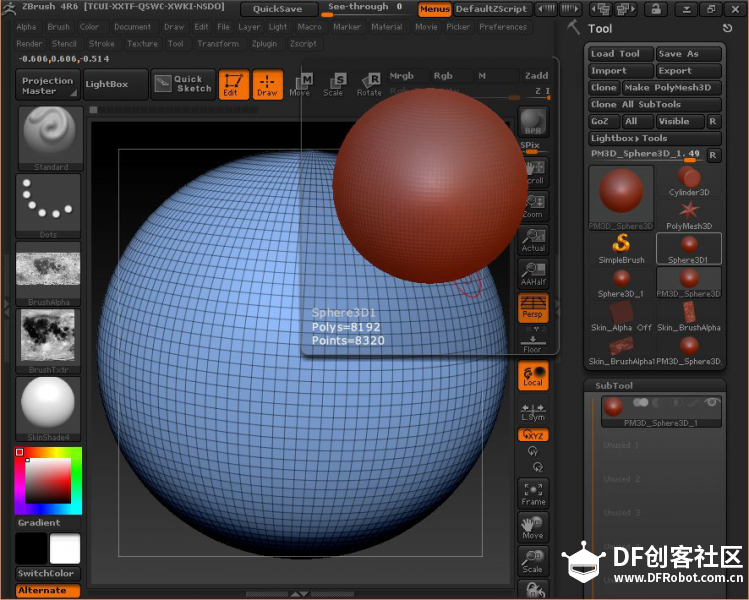Open Lightbox Tools

pos(654,139)
